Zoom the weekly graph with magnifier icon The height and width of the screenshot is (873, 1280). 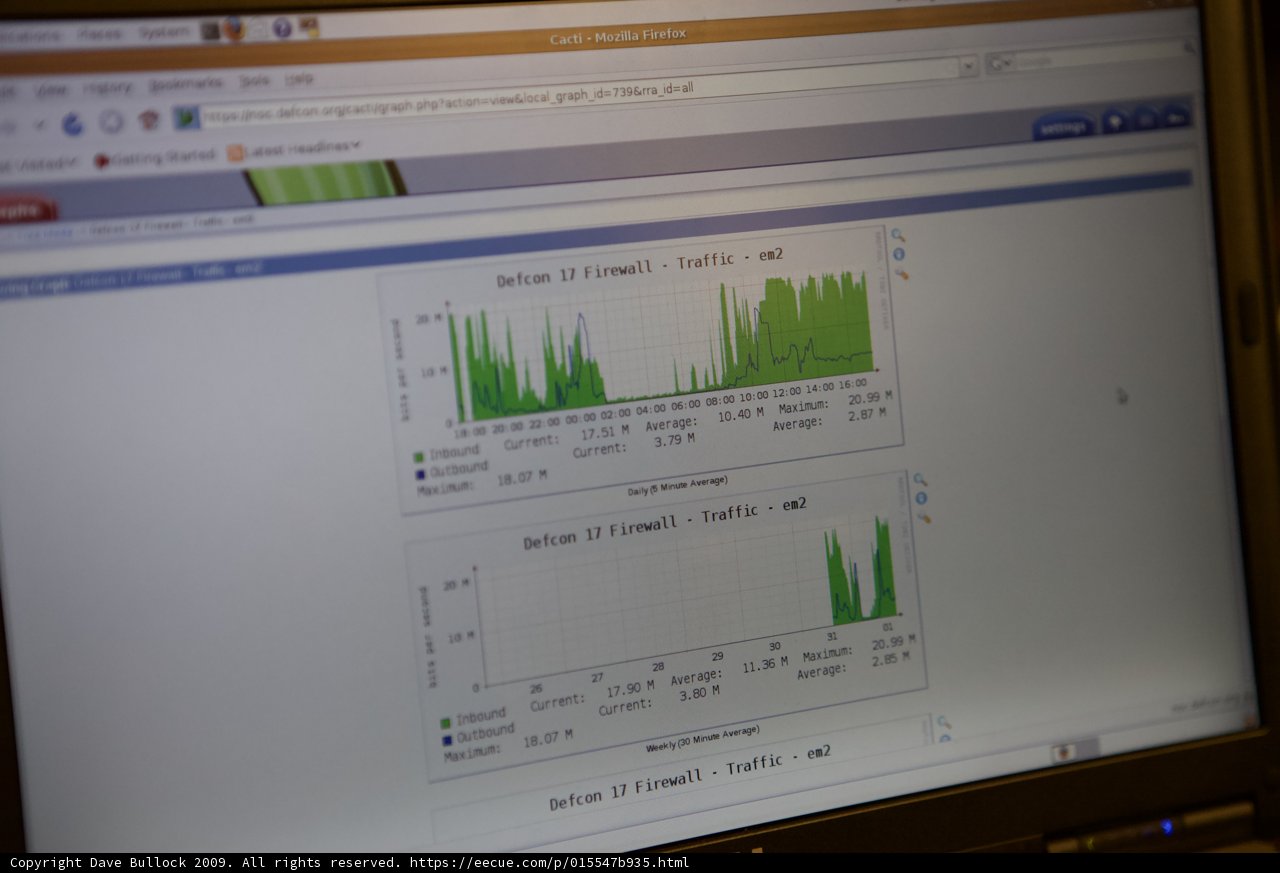919,480
